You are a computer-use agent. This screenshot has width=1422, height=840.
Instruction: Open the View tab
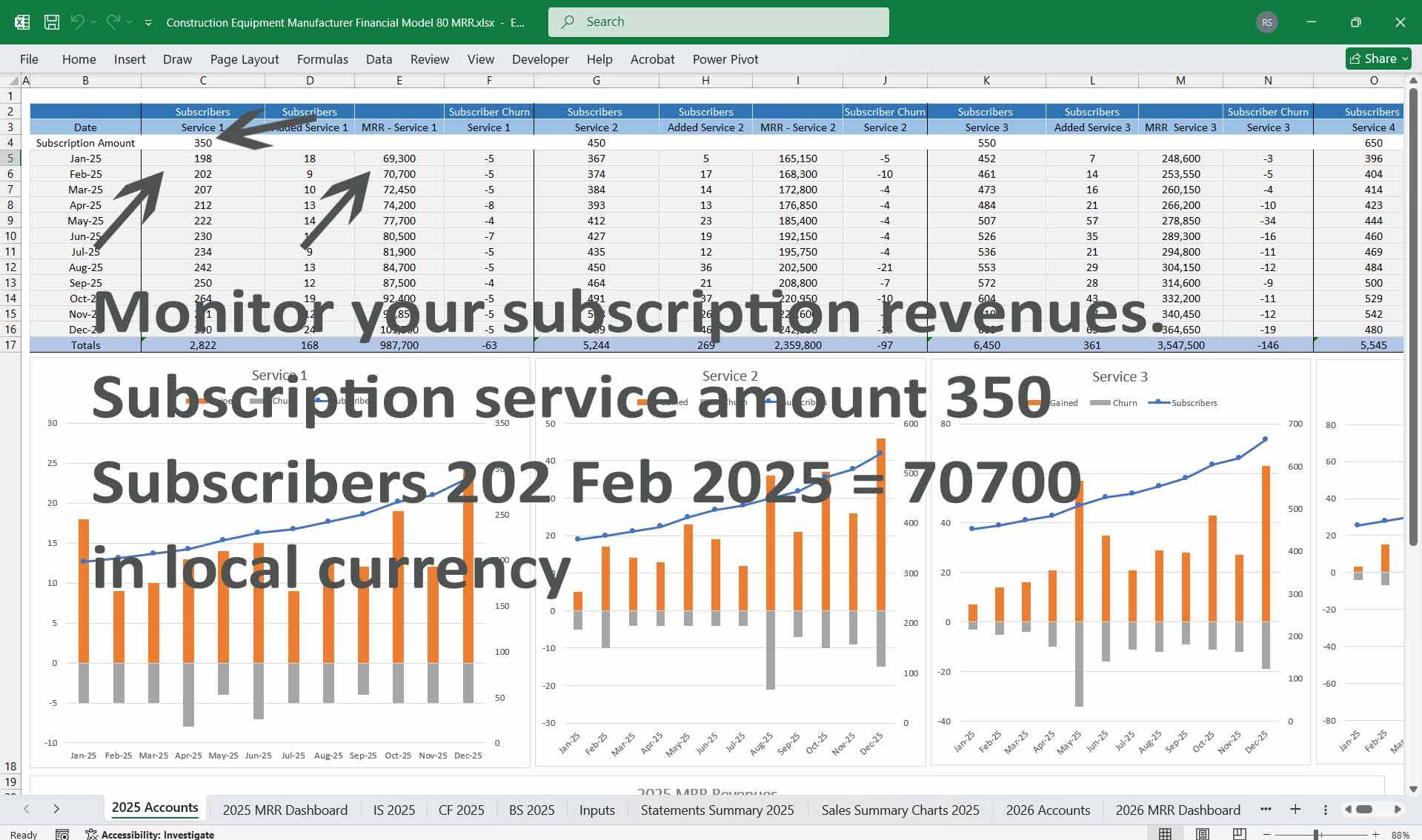point(480,59)
